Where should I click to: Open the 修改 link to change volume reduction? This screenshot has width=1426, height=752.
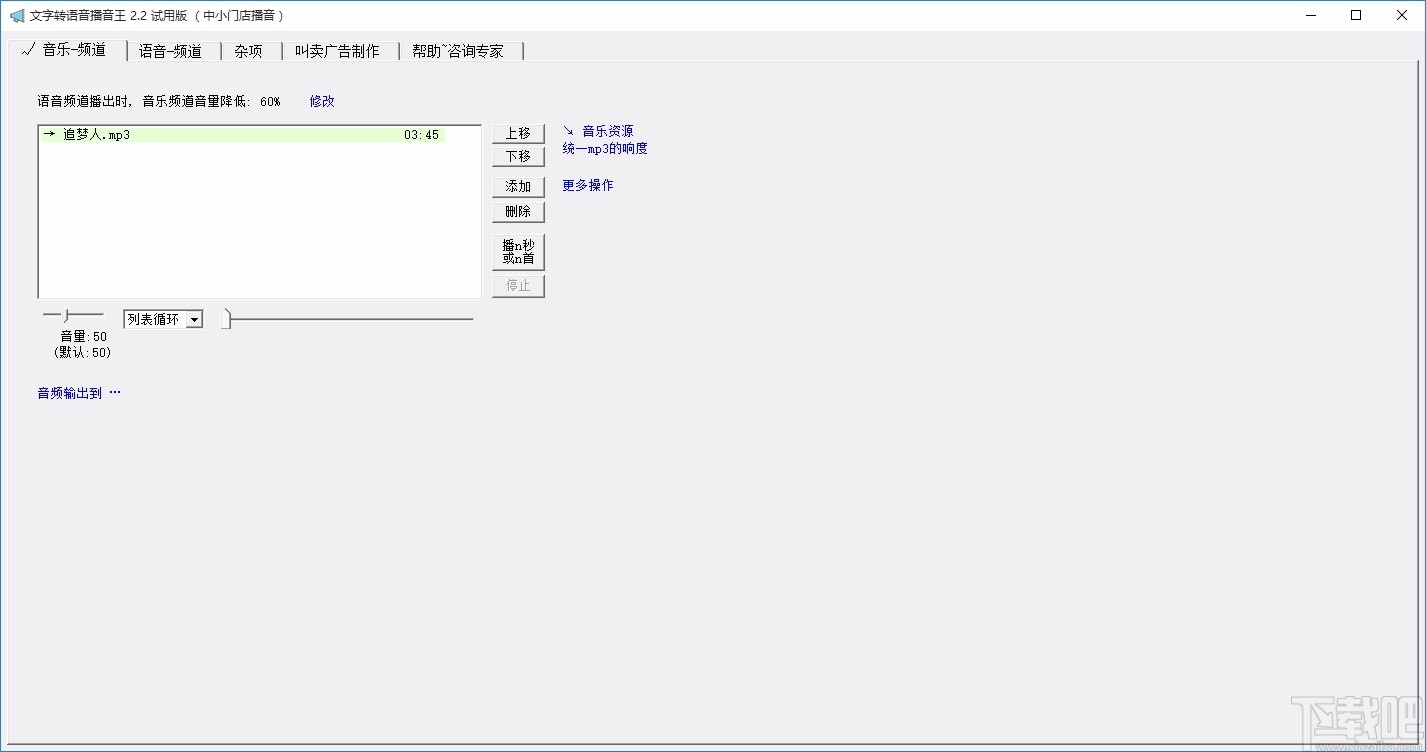[321, 101]
